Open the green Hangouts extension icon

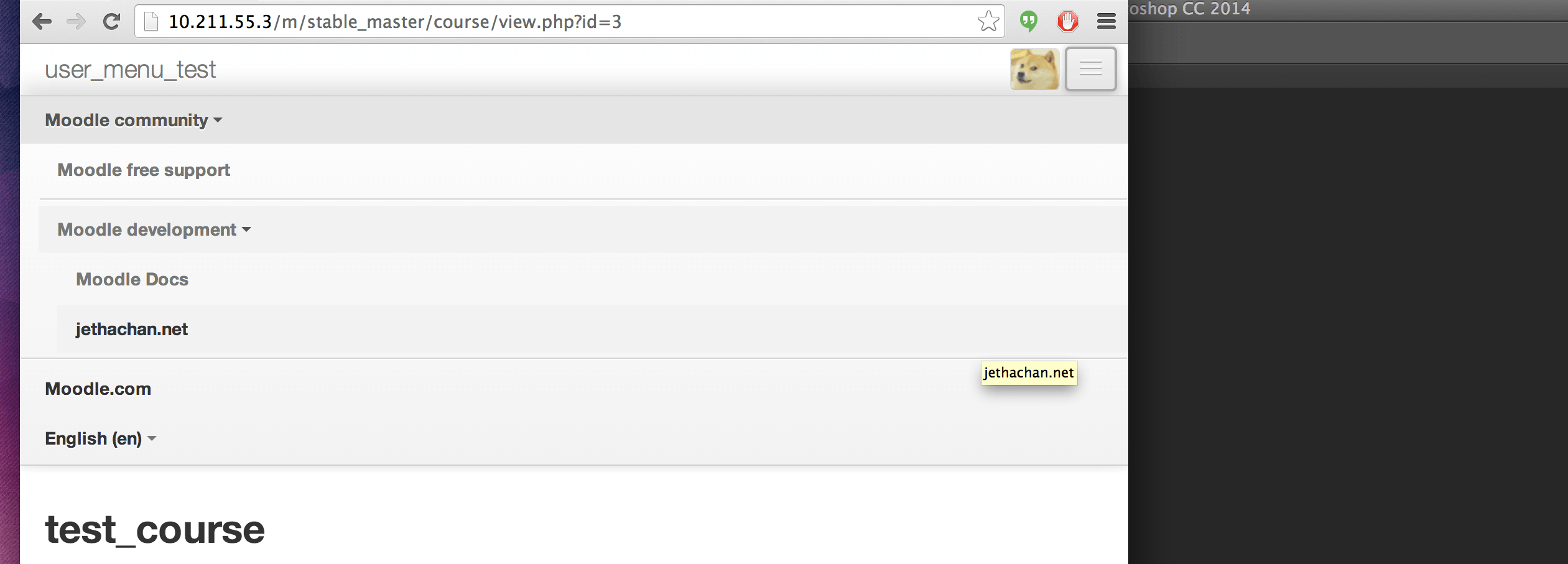pos(1029,22)
